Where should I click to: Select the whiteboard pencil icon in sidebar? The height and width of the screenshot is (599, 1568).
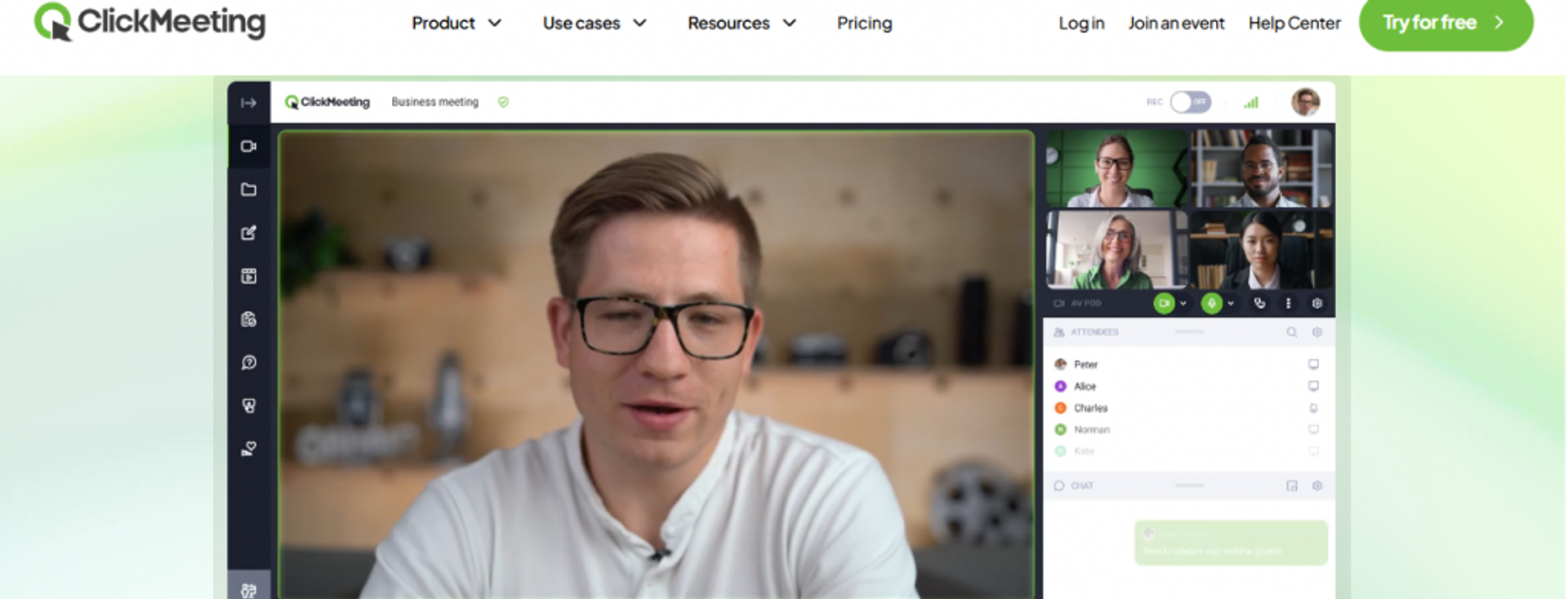click(x=249, y=233)
